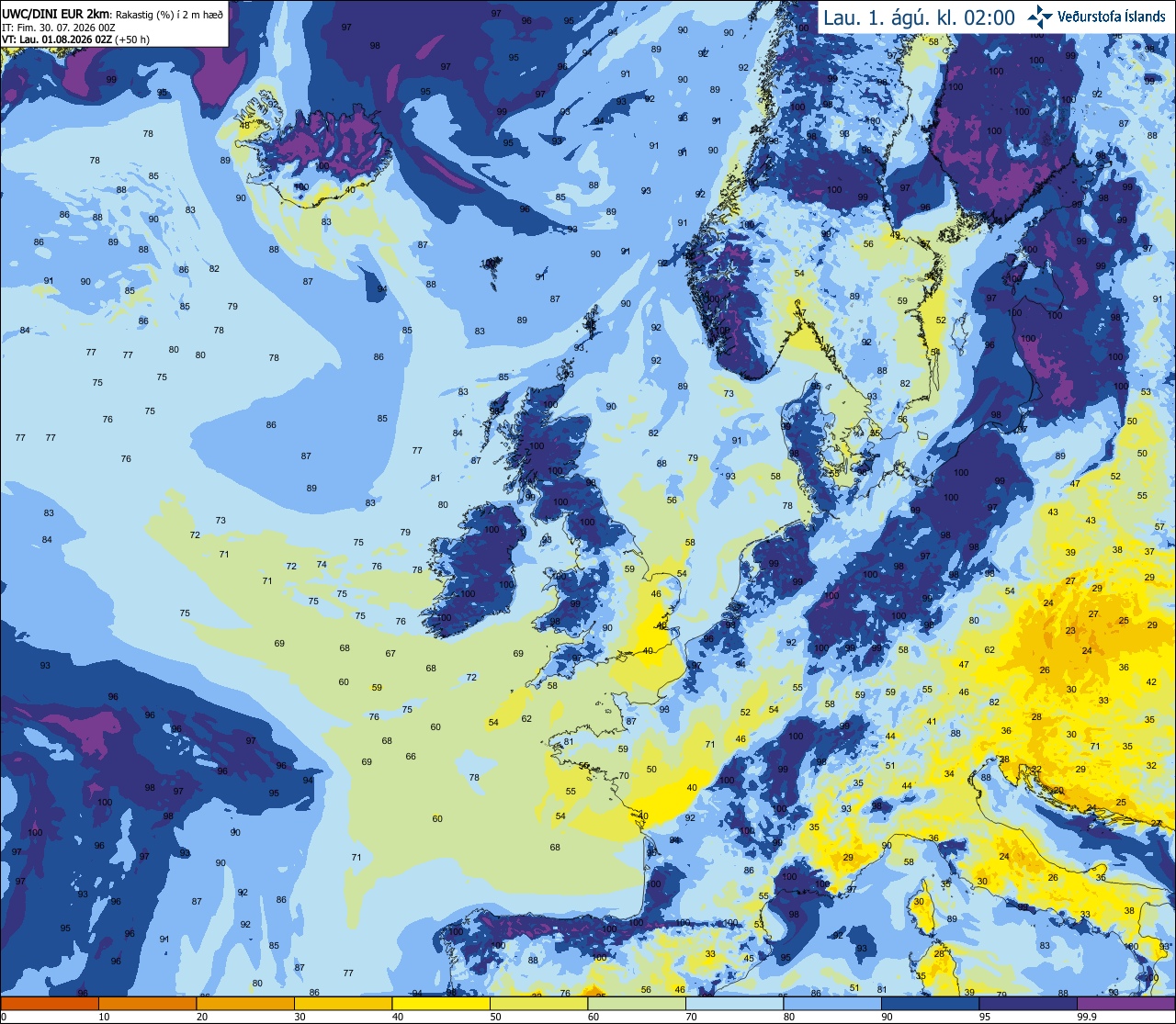1176x1024 pixels.
Task: Click the IT: Fim. 30. 07. 2026 initial time text
Action: pos(59,28)
